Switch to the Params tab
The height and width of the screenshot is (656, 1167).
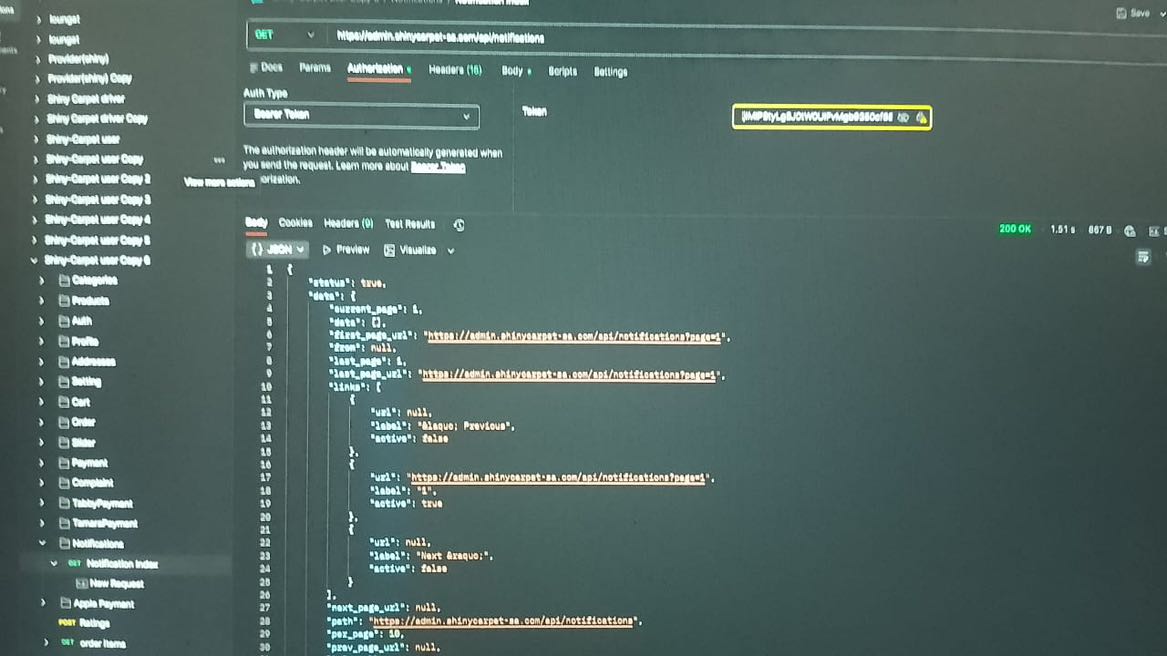pos(314,68)
